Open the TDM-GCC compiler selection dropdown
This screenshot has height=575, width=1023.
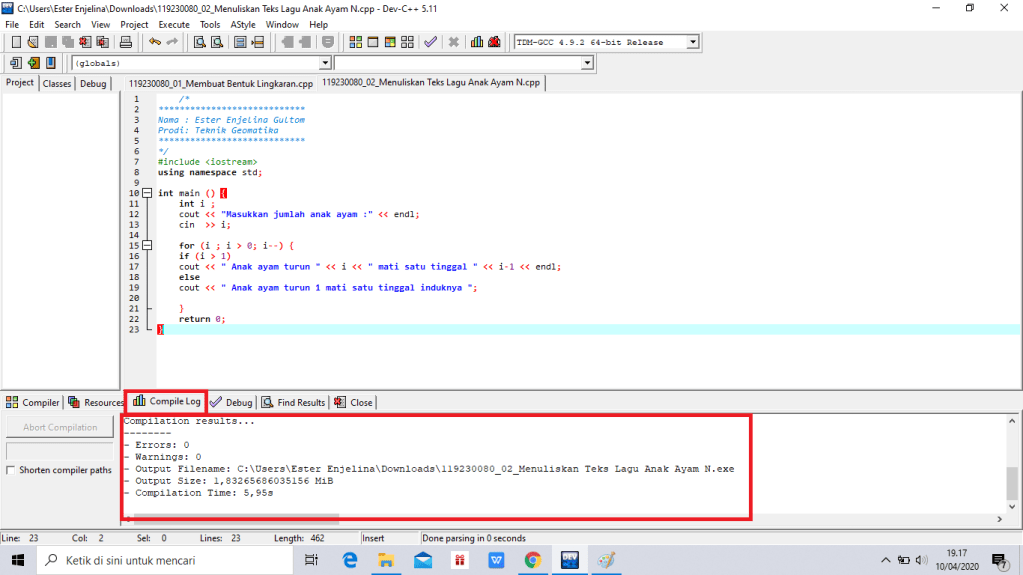pos(692,42)
